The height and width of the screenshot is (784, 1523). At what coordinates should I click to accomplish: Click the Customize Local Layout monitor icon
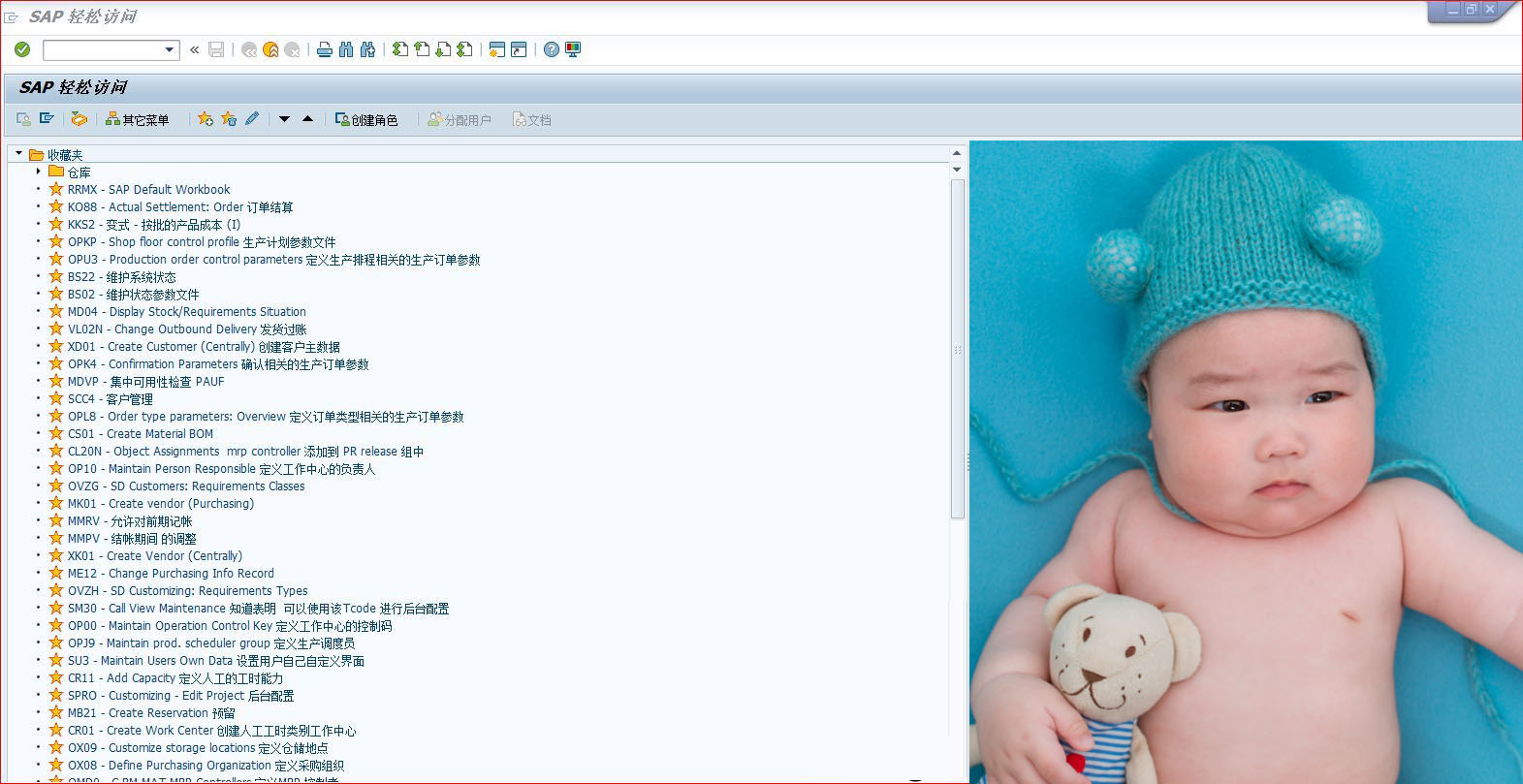coord(573,49)
